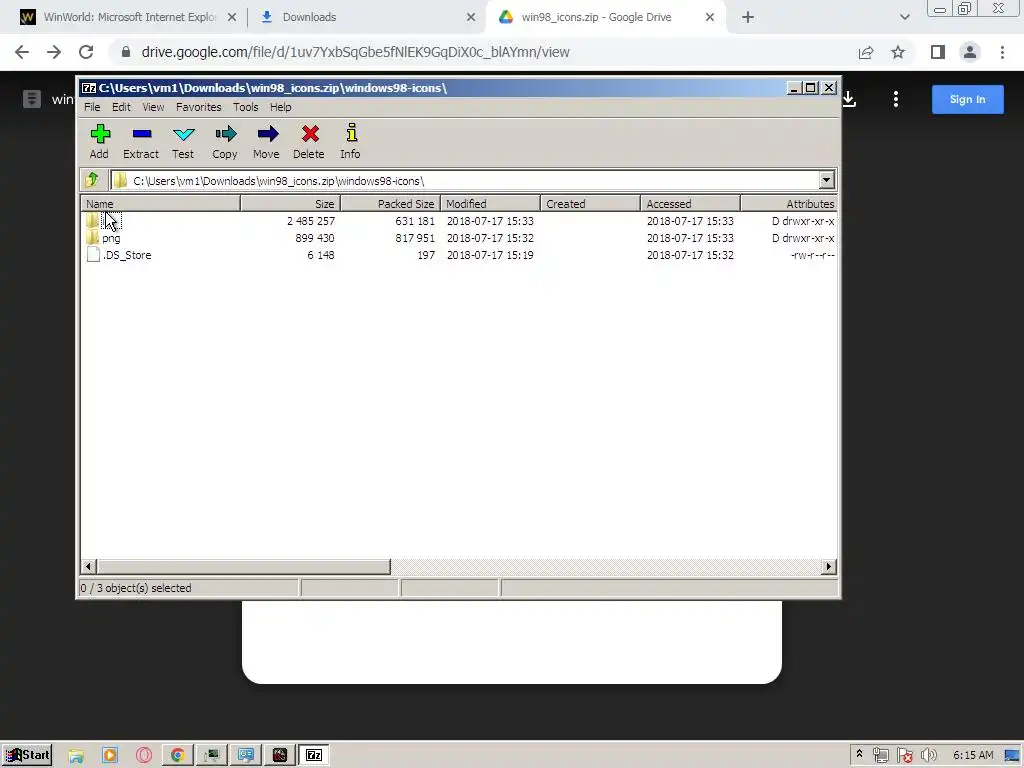Screen dimensions: 1024x768
Task: Toggle the Chrome side panel
Action: 938,52
